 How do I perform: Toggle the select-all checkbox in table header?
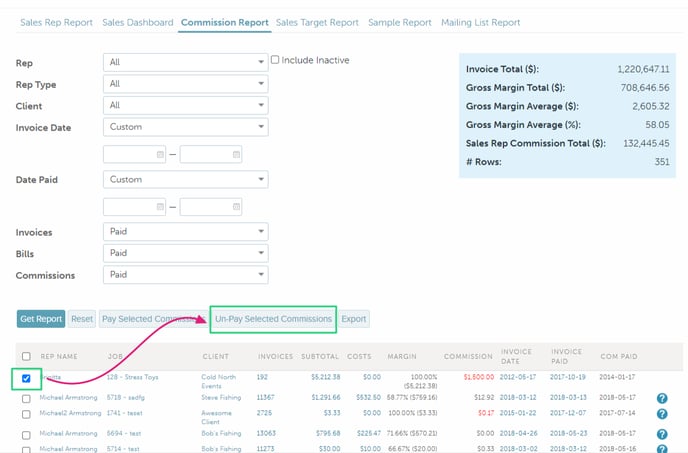(x=26, y=357)
